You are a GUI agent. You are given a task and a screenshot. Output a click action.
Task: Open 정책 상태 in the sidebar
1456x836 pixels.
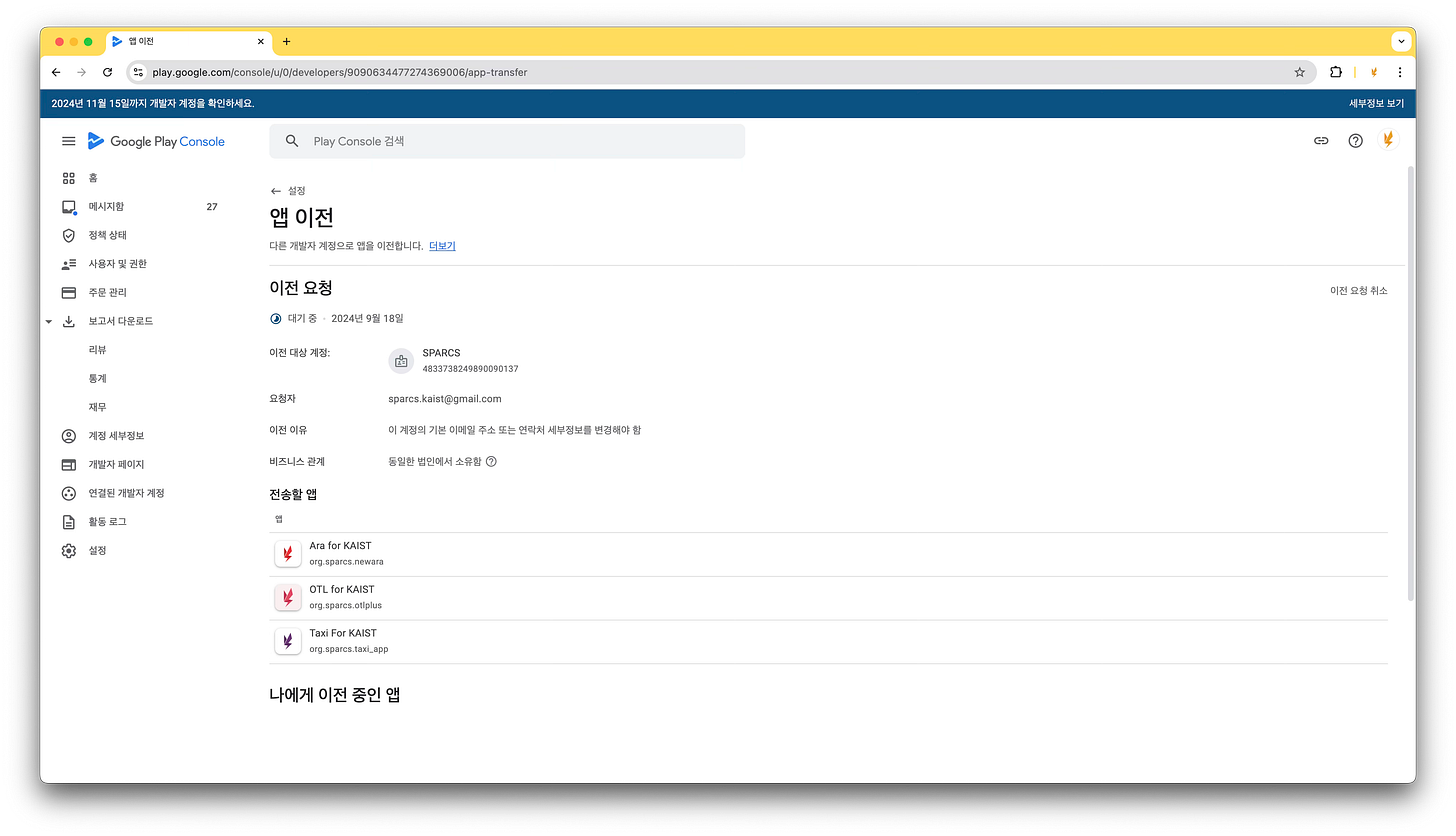coord(108,235)
